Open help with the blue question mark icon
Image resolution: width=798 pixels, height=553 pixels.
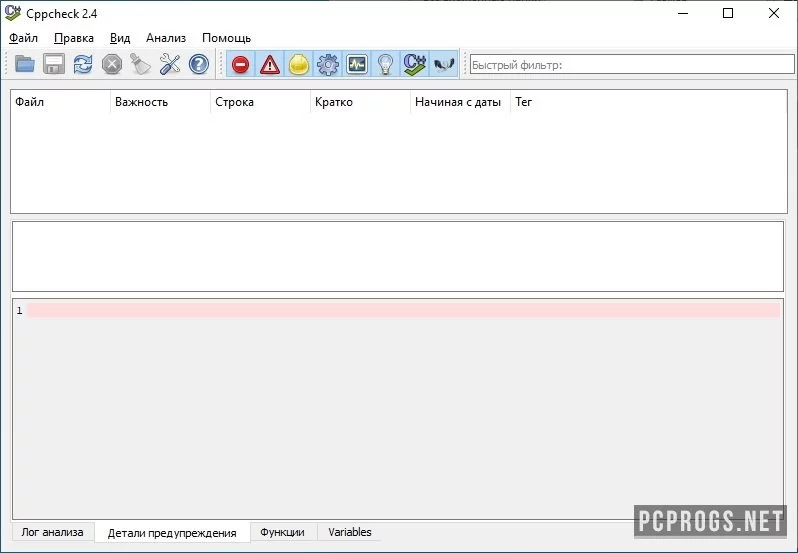pos(198,64)
